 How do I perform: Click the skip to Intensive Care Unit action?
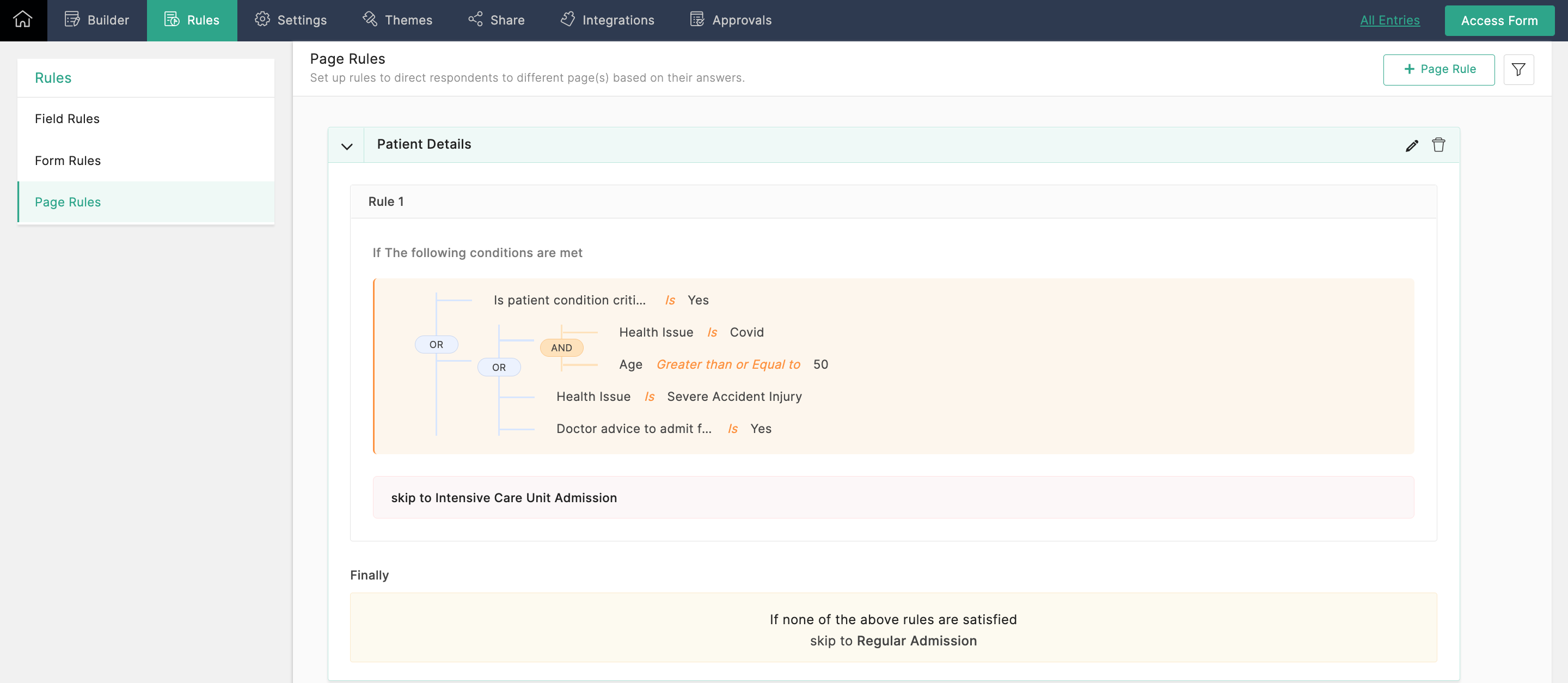(x=504, y=497)
